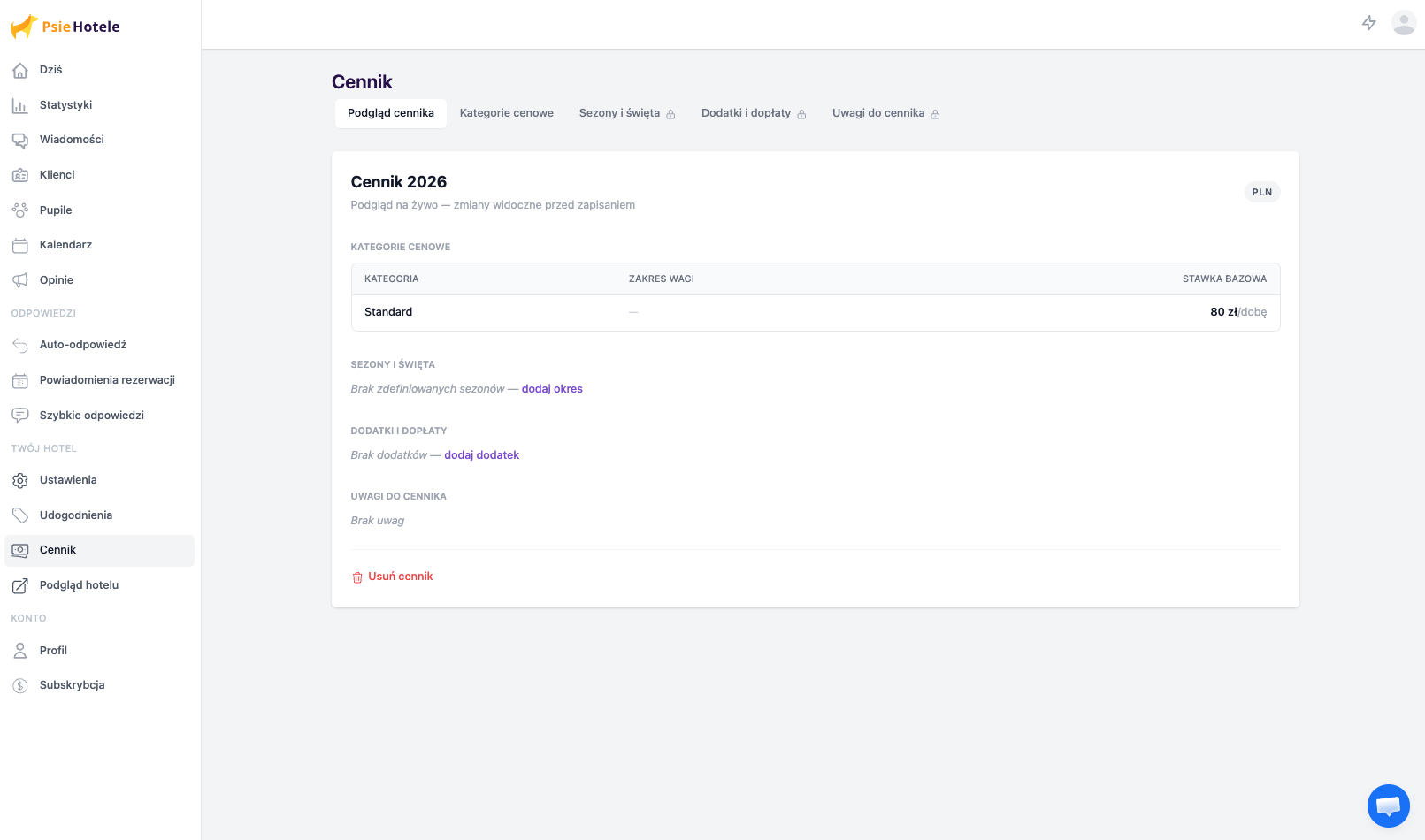Click the Kalendarz calendar icon
1425x840 pixels.
point(19,245)
